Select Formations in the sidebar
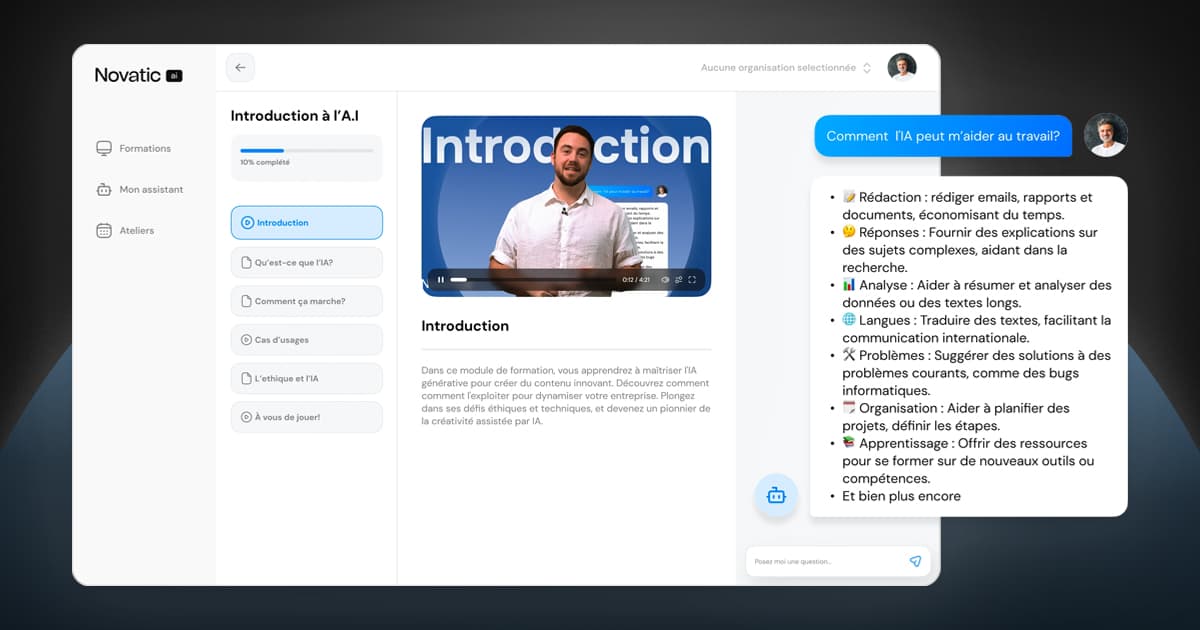The height and width of the screenshot is (630, 1200). pos(146,148)
